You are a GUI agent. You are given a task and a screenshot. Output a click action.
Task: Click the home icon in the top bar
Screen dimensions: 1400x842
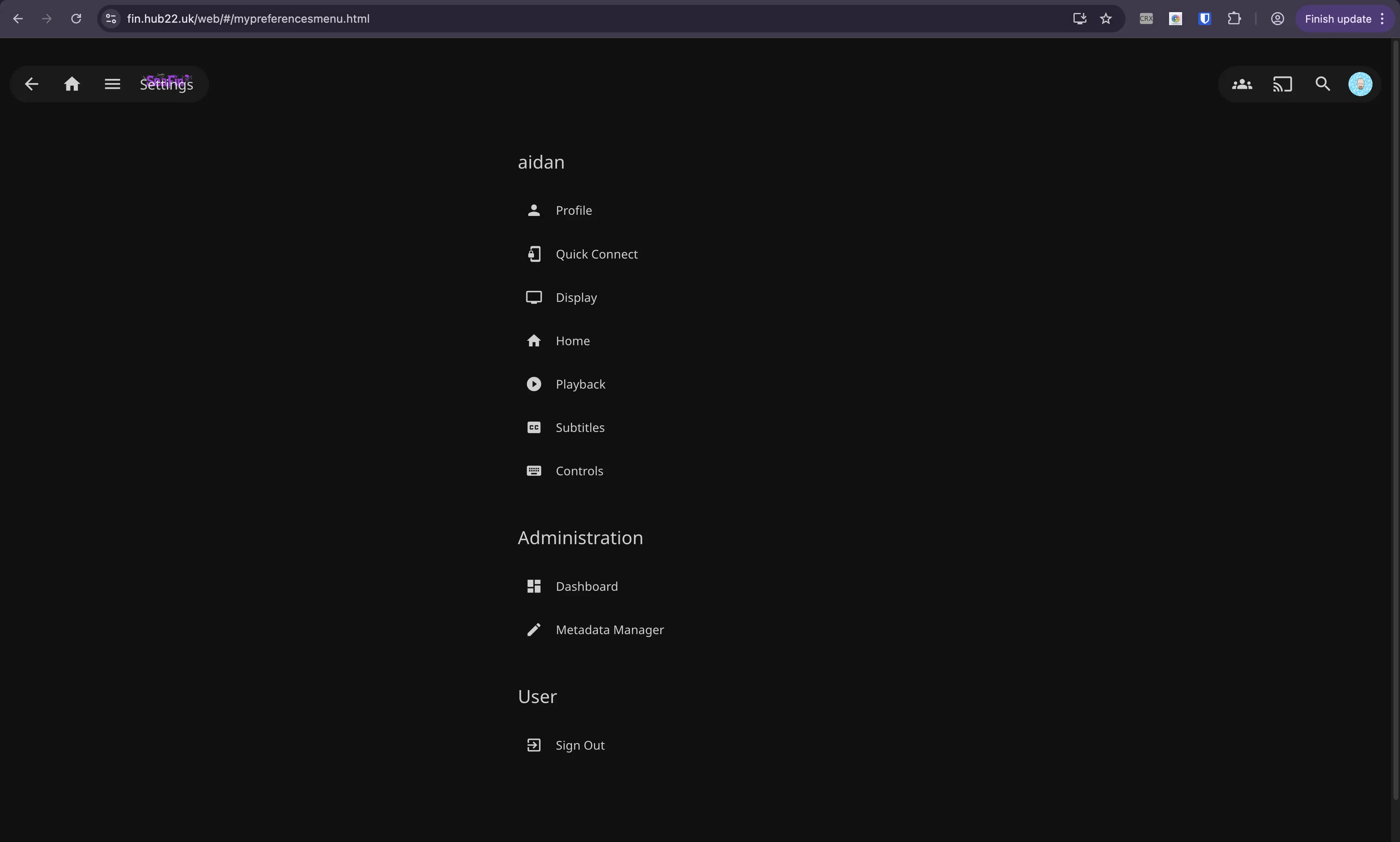pos(72,83)
